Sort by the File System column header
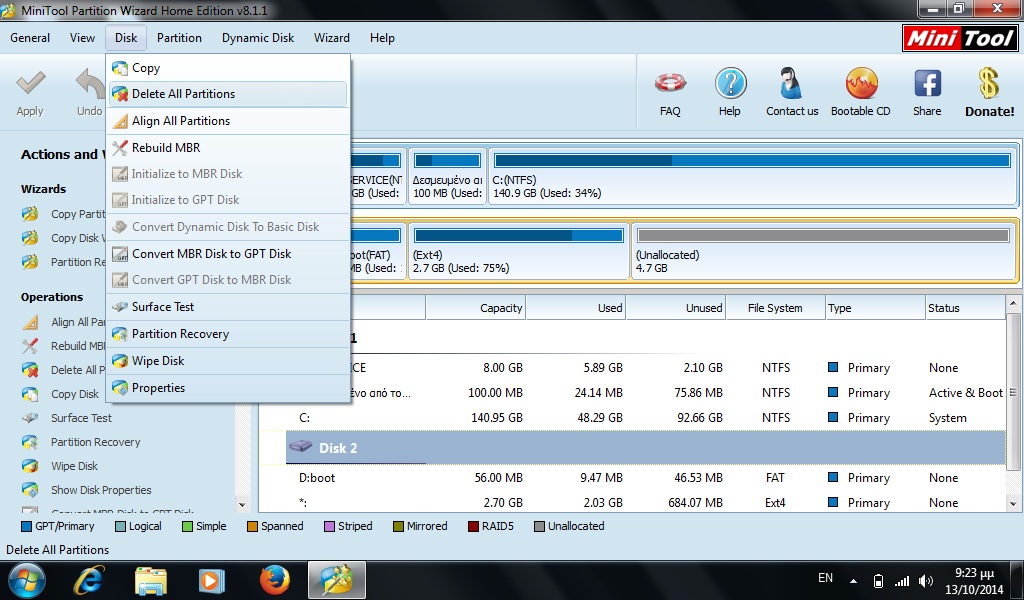Image resolution: width=1024 pixels, height=600 pixels. tap(776, 308)
